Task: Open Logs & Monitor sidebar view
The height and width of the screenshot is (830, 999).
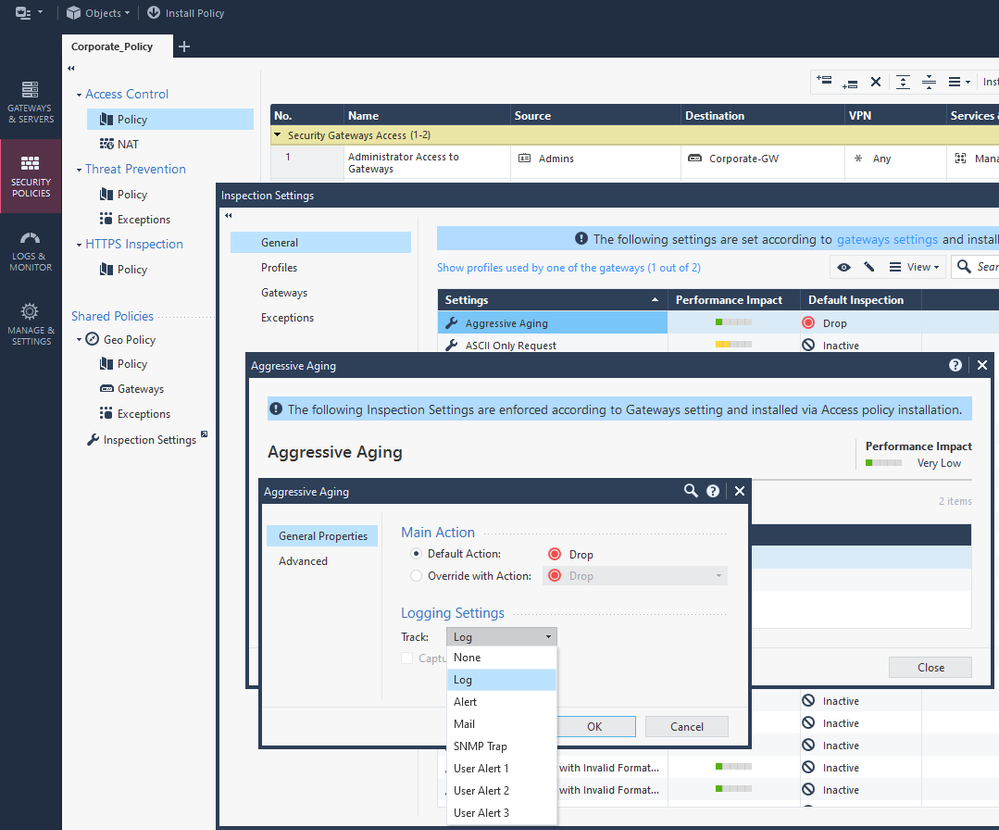Action: pyautogui.click(x=30, y=250)
